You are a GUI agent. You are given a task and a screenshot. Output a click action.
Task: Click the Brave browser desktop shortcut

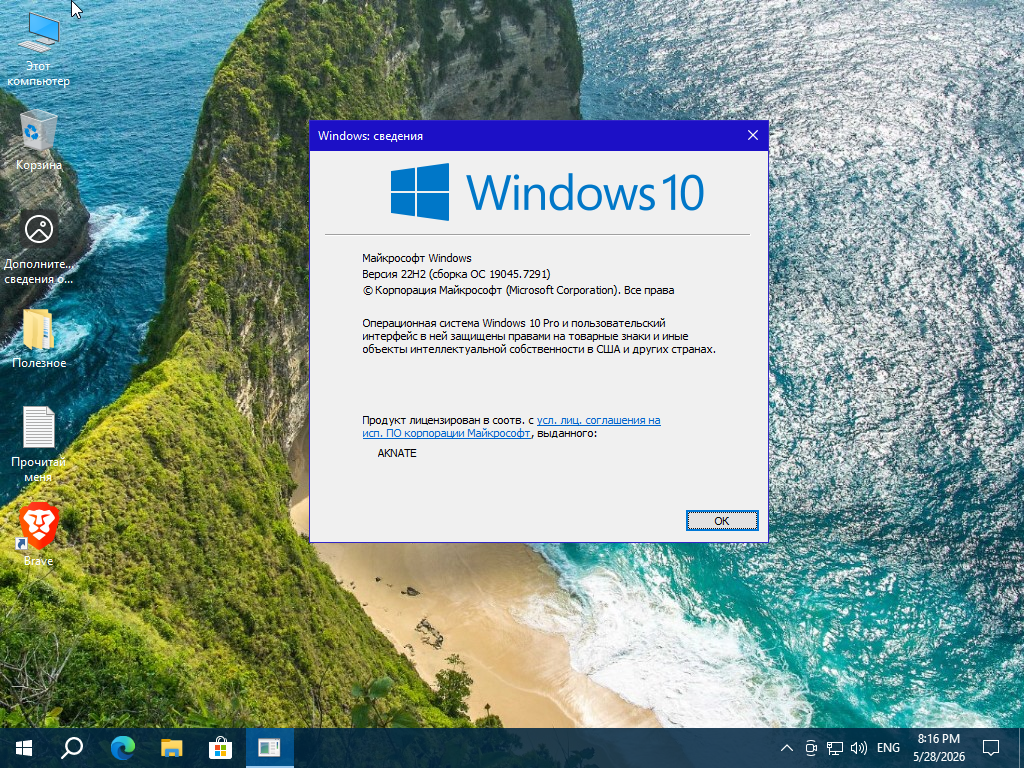[x=39, y=534]
